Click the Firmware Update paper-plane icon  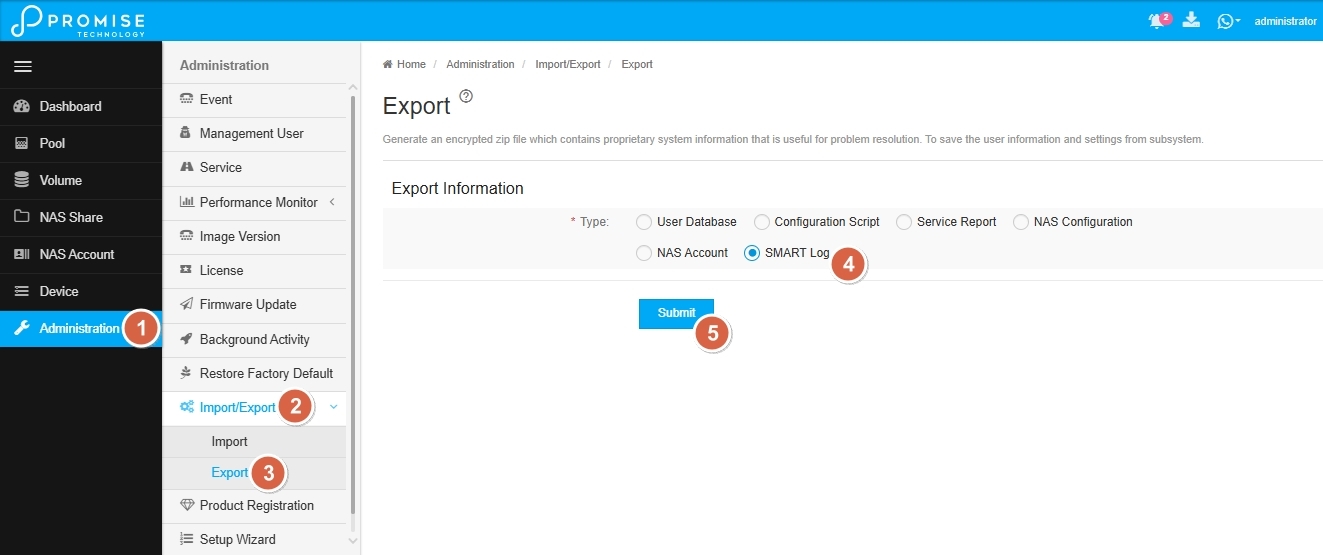(186, 304)
